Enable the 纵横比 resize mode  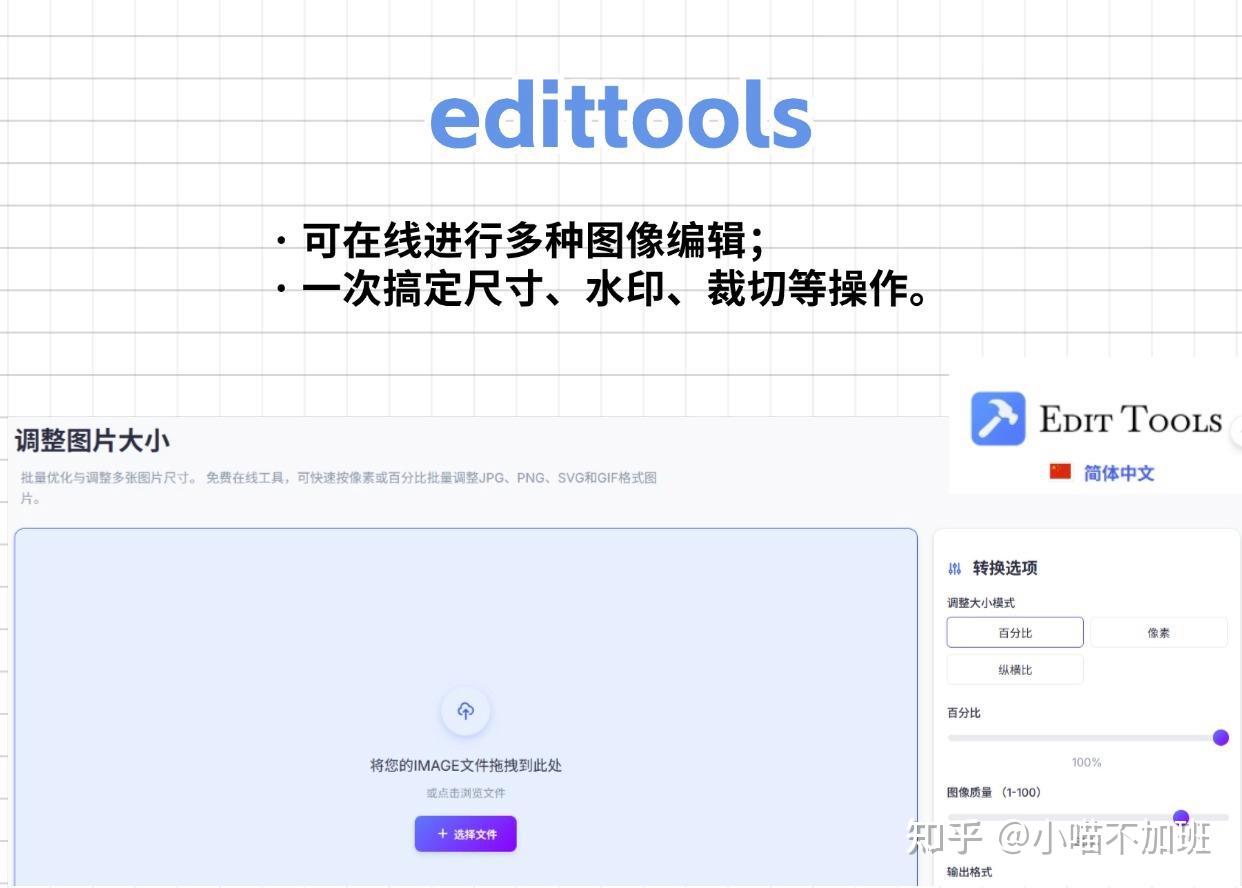[x=1014, y=669]
